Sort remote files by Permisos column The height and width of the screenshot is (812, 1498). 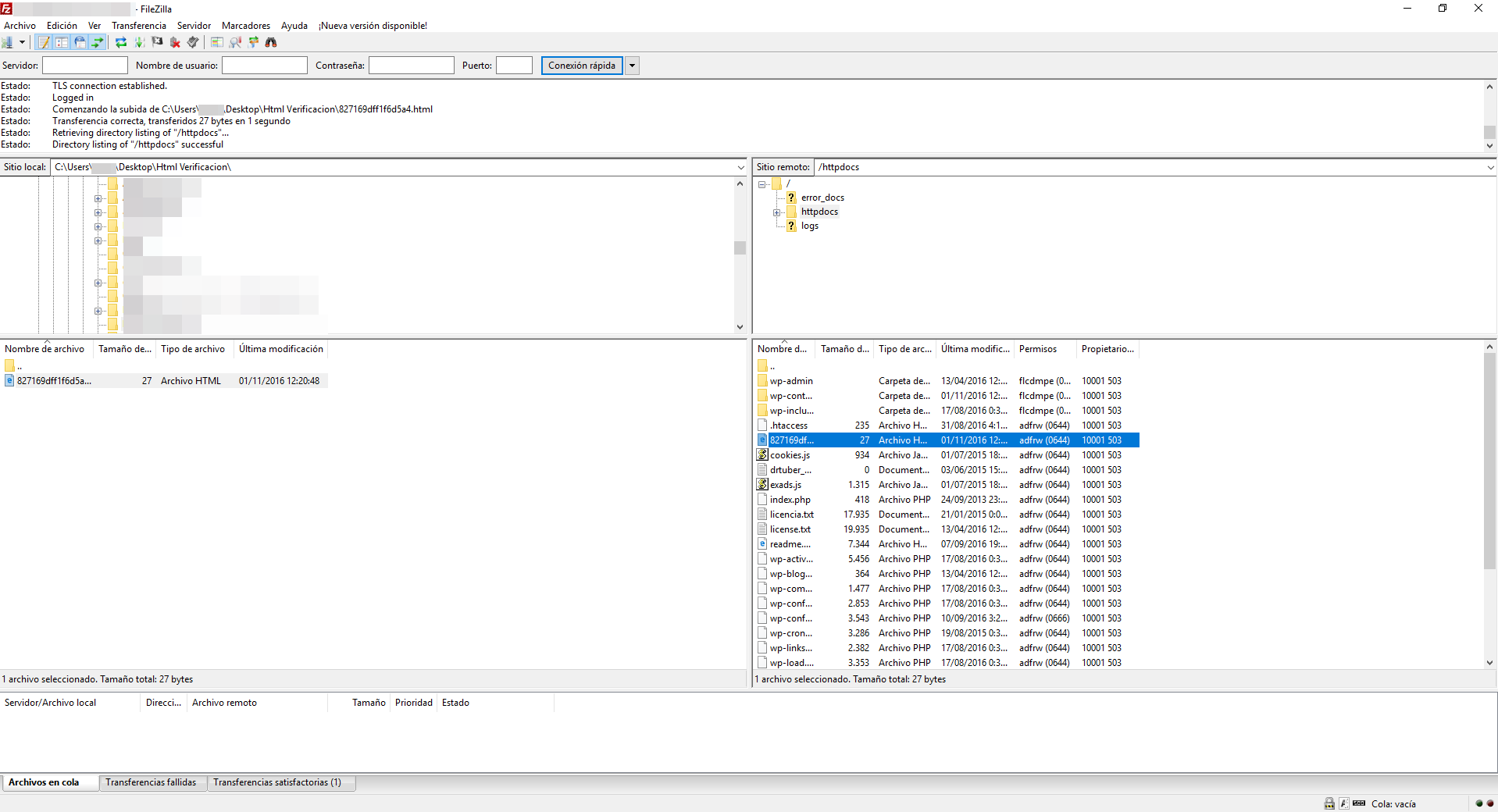(x=1045, y=349)
